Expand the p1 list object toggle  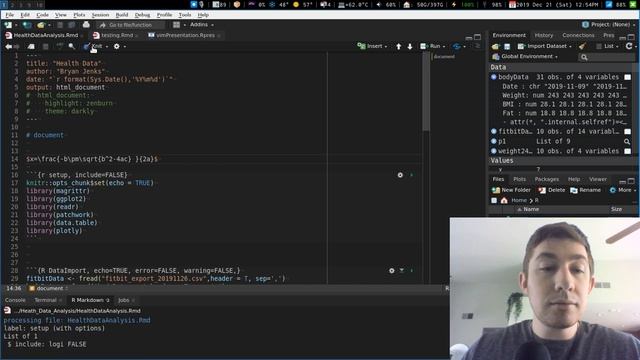pyautogui.click(x=494, y=141)
